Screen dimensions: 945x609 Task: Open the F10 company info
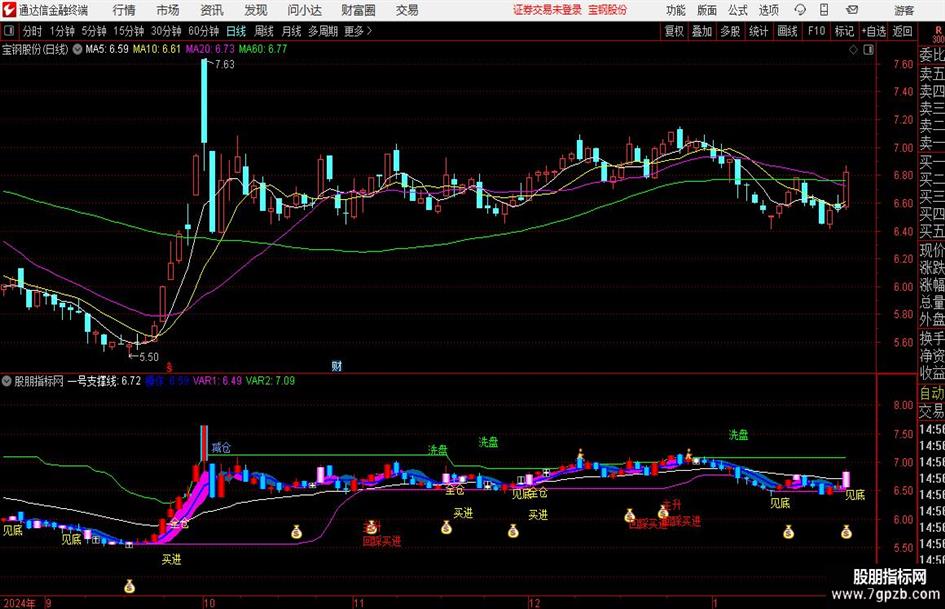pos(816,31)
